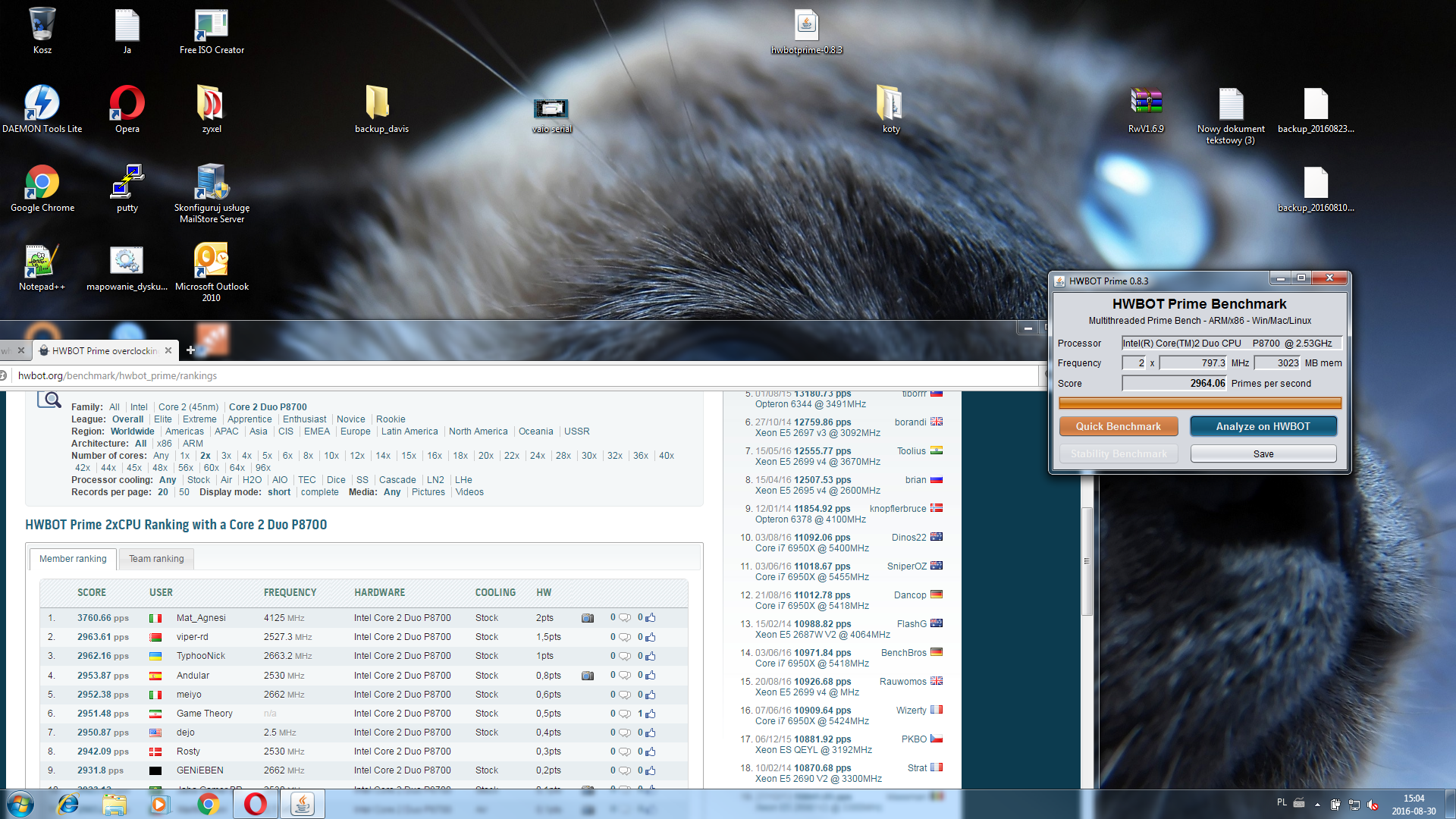
Task: Open the TyphooNick user profile
Action: click(201, 656)
